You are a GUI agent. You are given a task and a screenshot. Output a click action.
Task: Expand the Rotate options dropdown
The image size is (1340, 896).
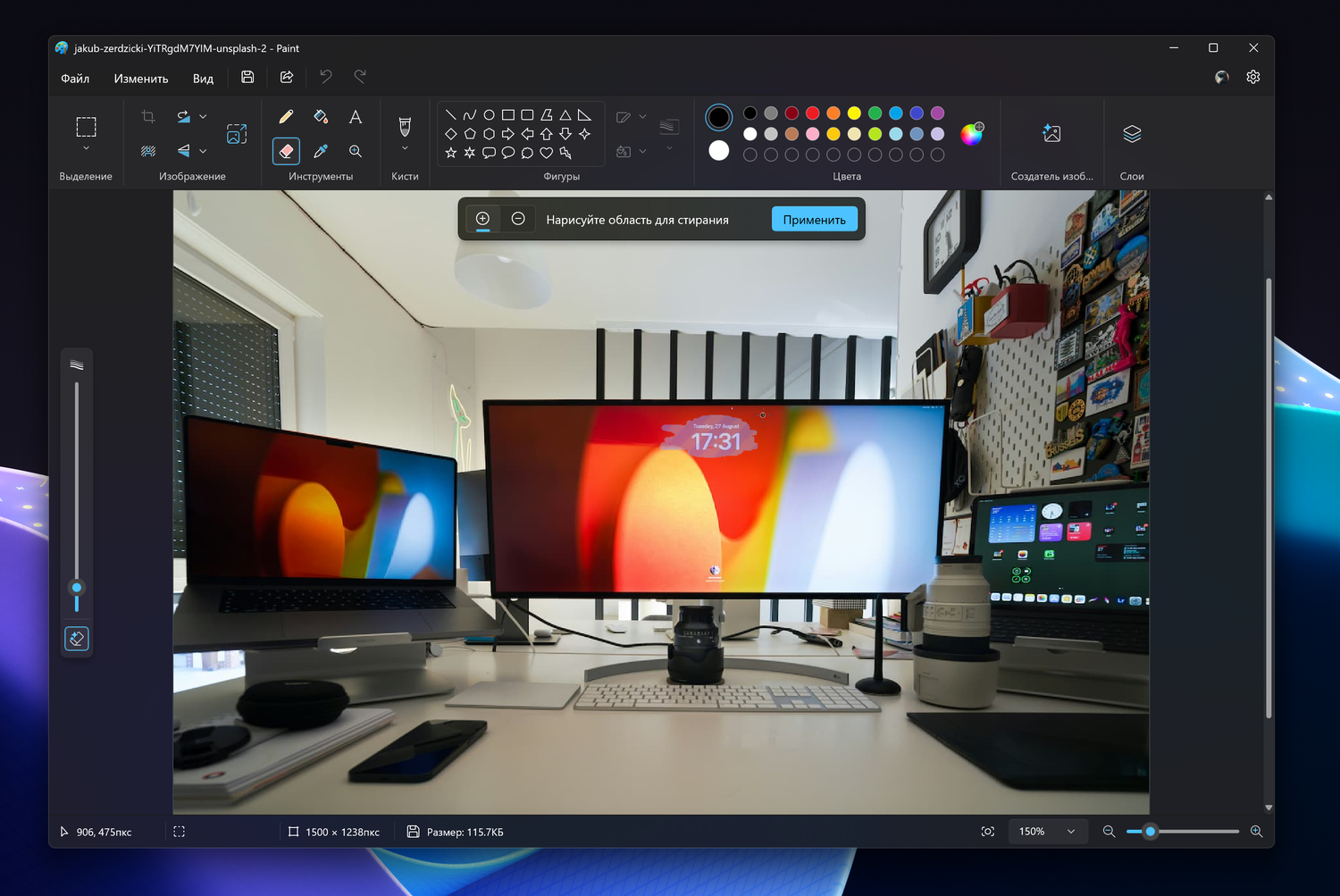tap(203, 117)
